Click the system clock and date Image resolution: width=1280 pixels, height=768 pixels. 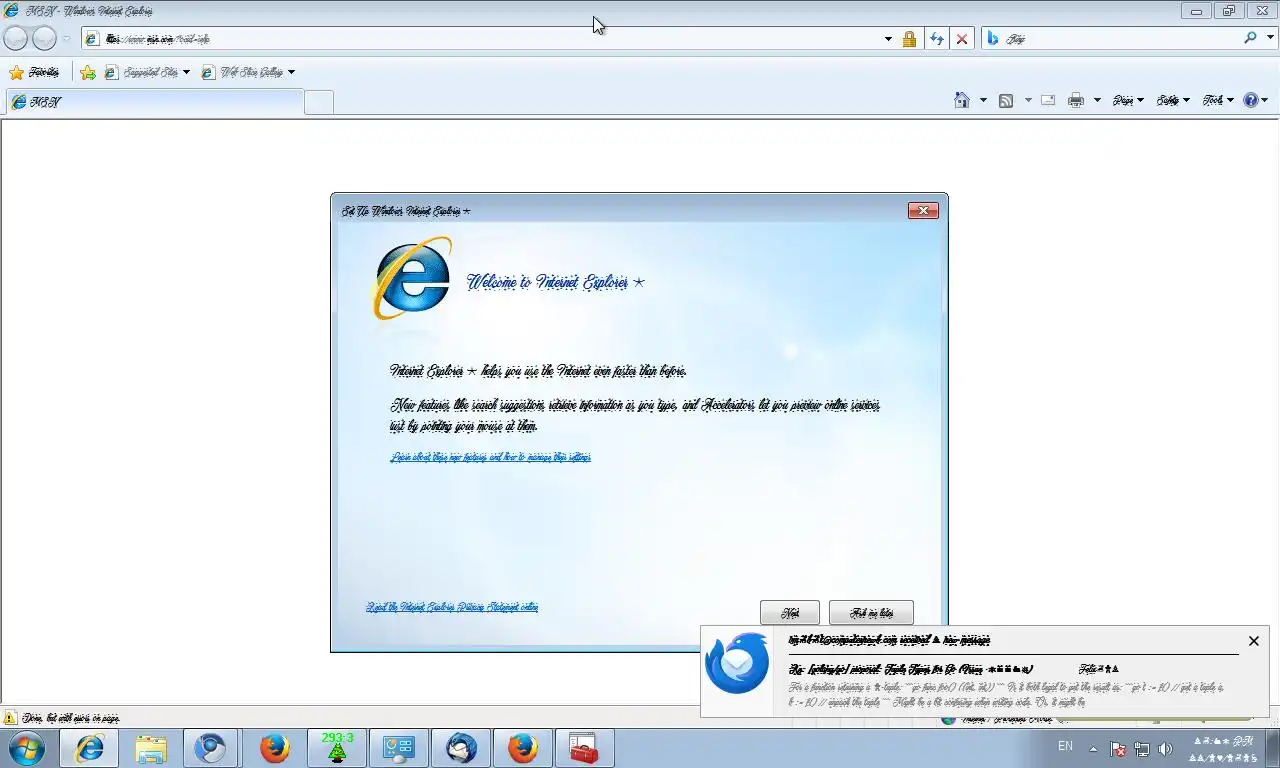point(1222,749)
